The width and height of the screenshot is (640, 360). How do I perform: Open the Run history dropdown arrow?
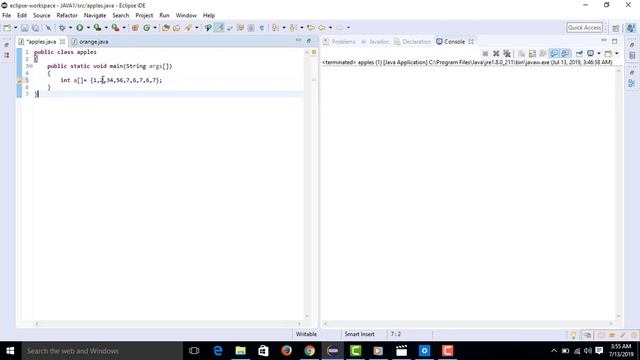pos(88,28)
